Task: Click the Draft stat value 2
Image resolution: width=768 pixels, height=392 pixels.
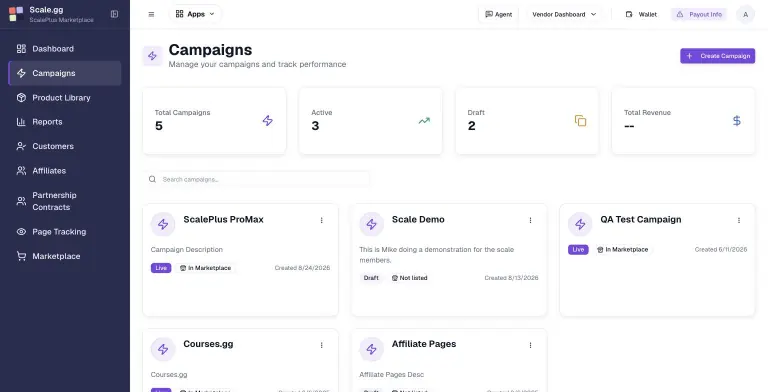Action: point(471,126)
